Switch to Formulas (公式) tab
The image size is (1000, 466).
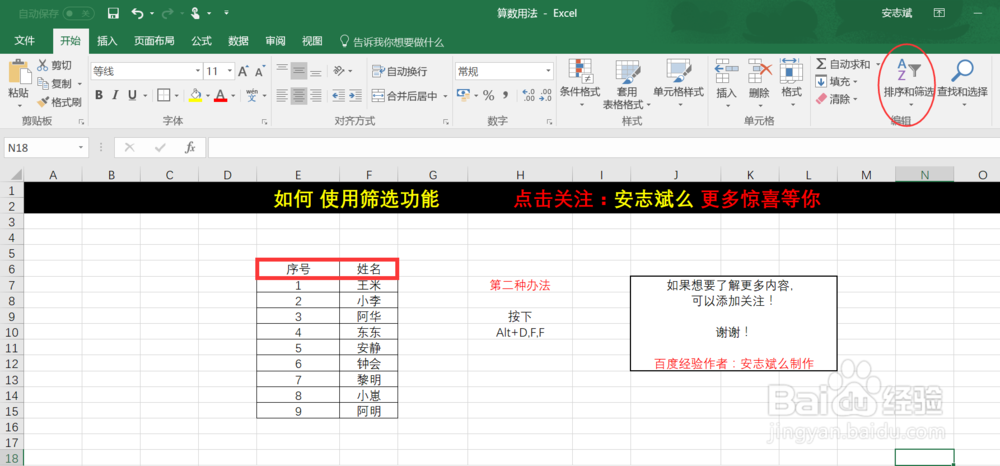click(202, 41)
